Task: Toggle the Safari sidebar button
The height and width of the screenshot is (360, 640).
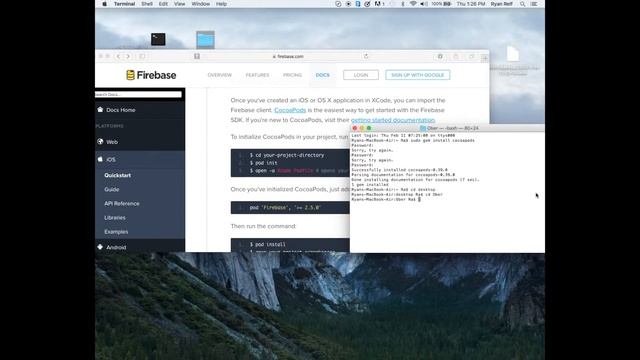Action: (x=142, y=56)
